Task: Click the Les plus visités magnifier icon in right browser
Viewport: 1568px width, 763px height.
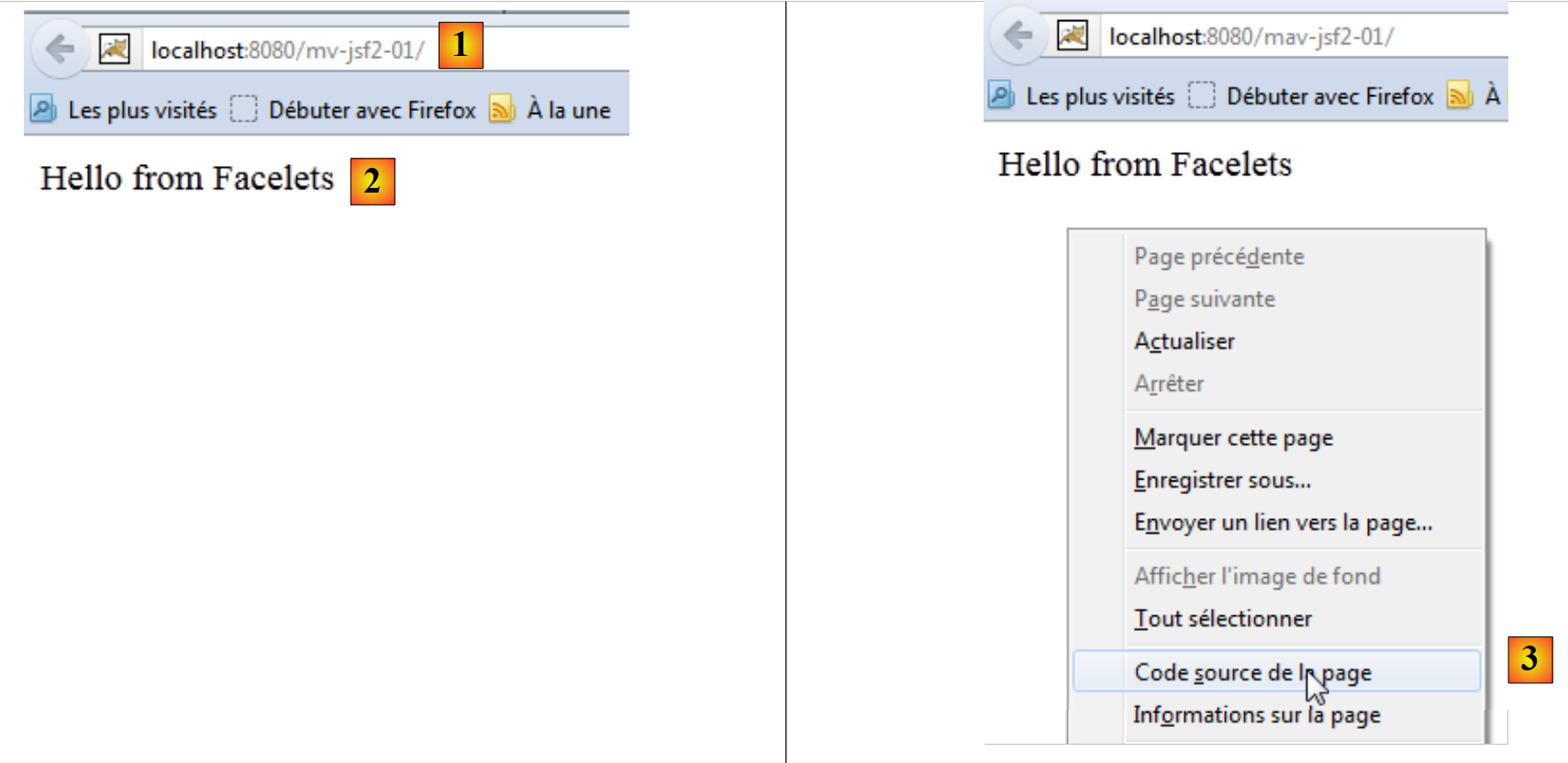Action: pos(1001,95)
